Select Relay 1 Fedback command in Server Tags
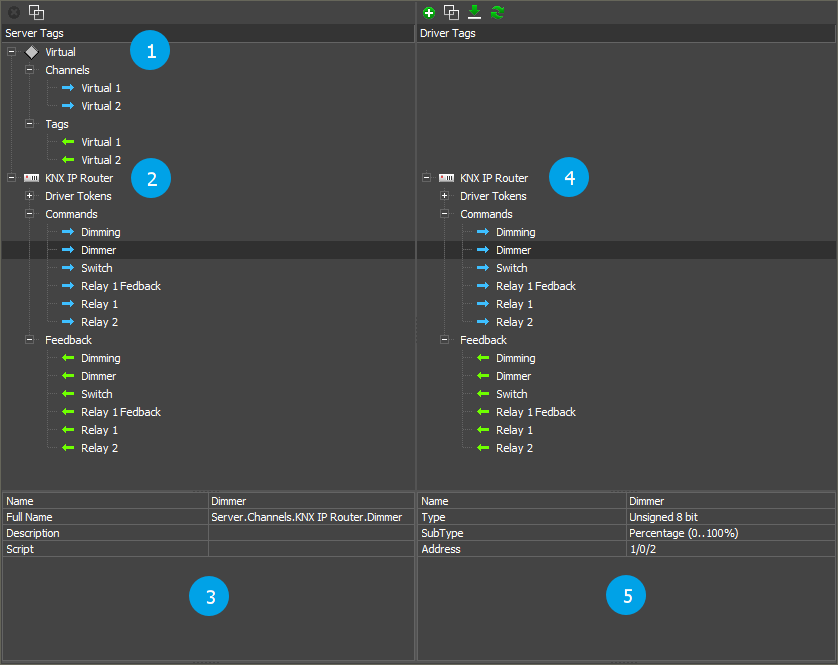This screenshot has height=665, width=838. click(x=120, y=286)
